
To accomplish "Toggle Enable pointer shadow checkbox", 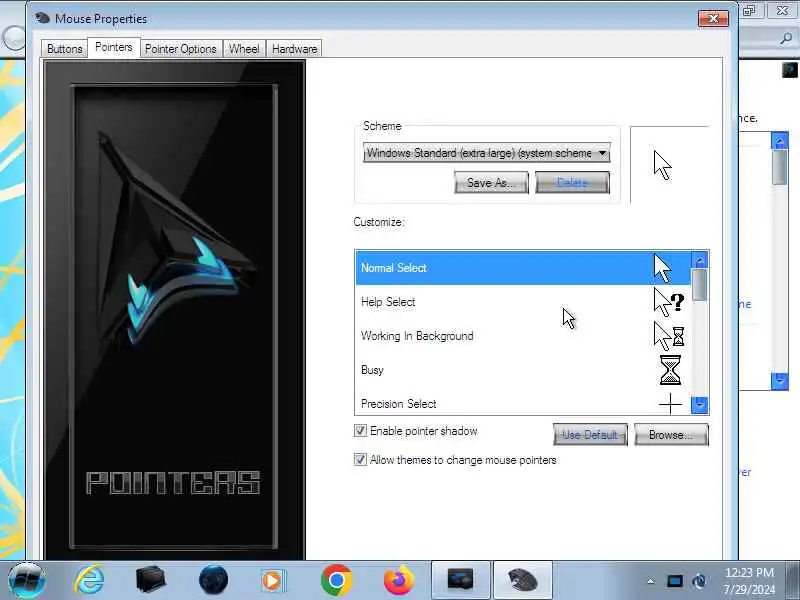I will coord(360,431).
